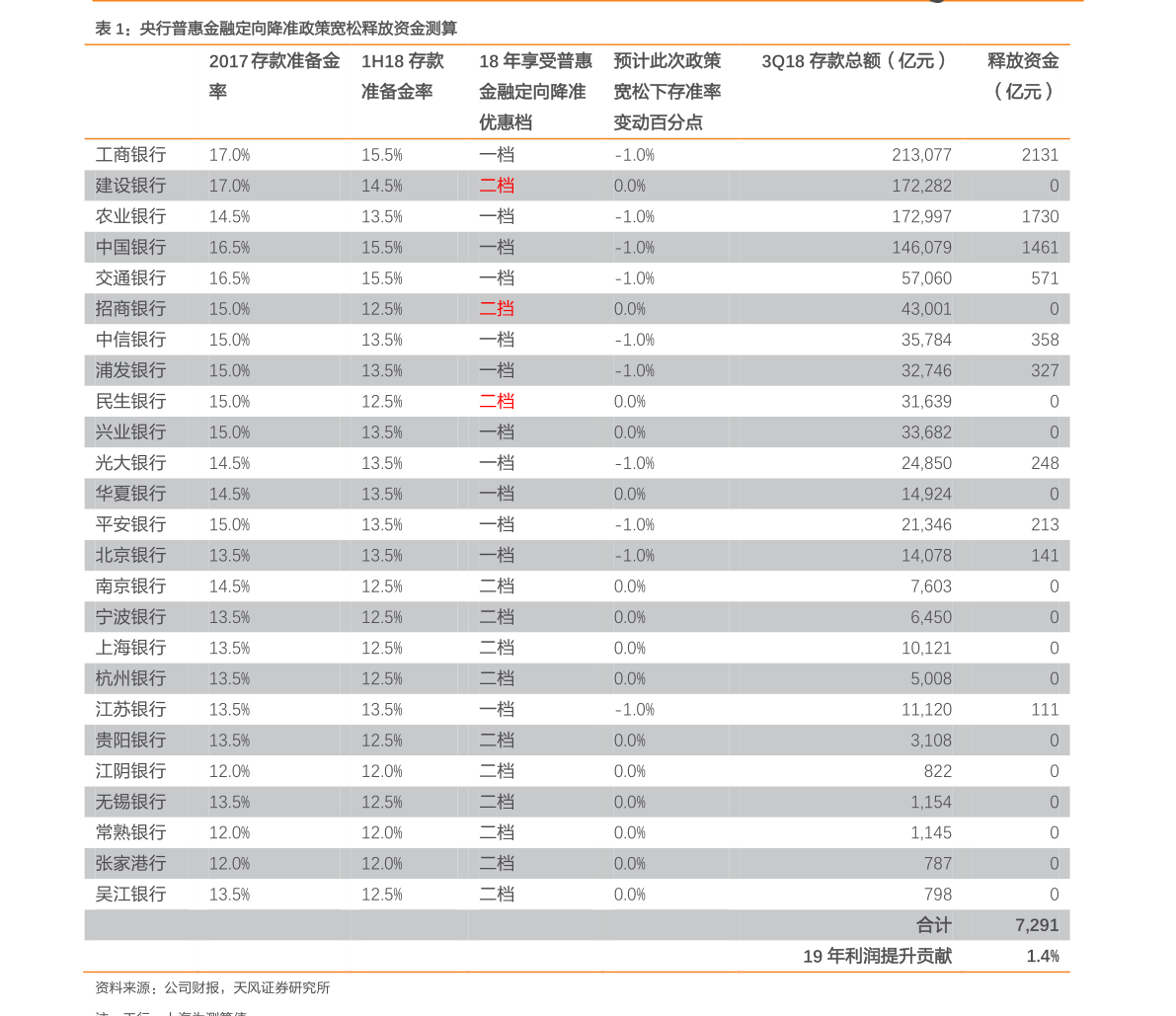Select the table title '表 1：央行普惠金融定向降准政策宽松释放资金测算'

(276, 29)
